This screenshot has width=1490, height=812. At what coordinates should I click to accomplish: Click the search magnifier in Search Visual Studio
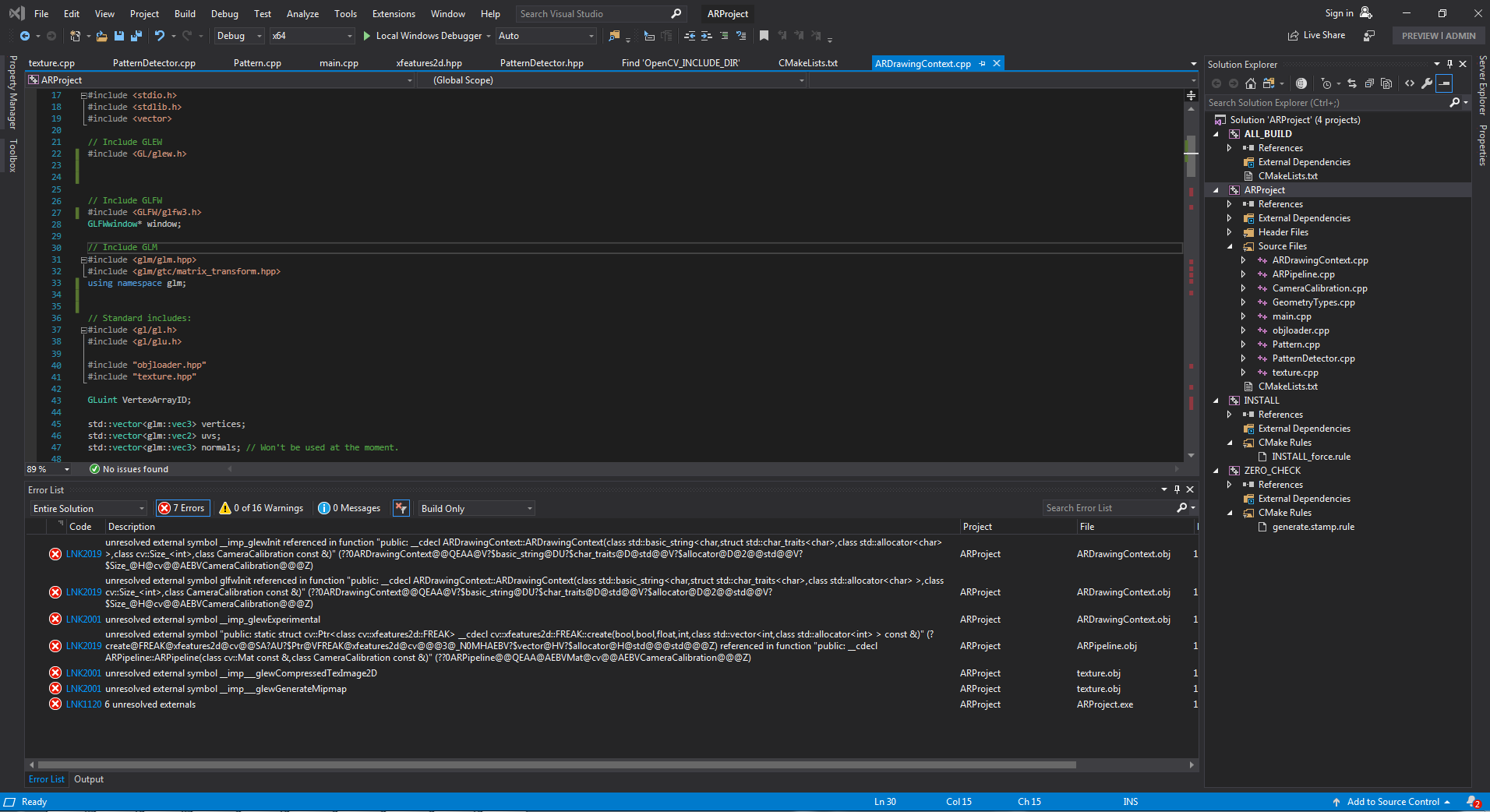[676, 14]
